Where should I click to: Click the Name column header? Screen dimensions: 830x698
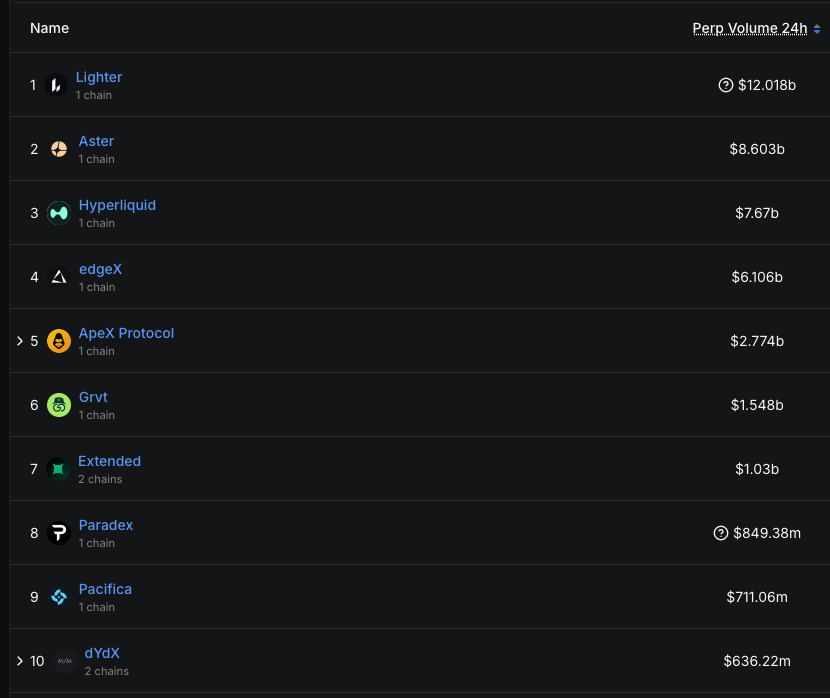point(49,28)
